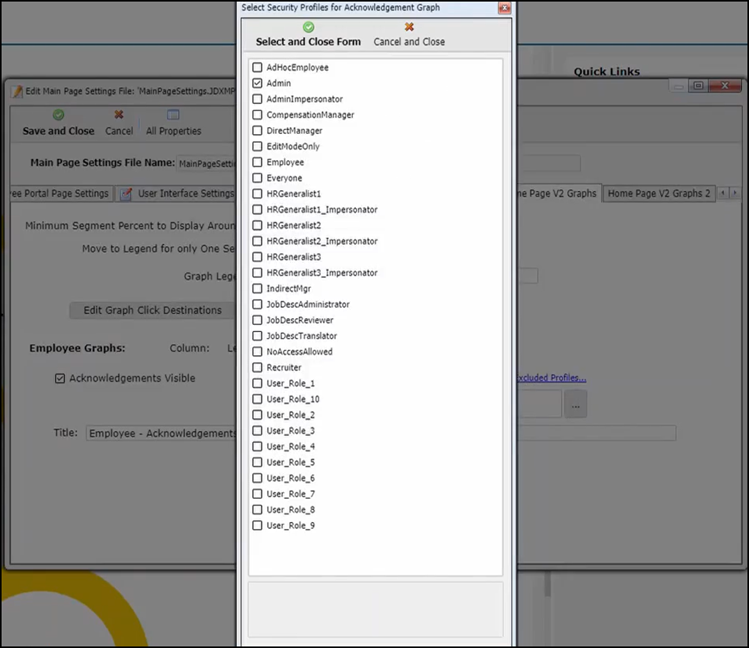This screenshot has height=648, width=749.
Task: Check the Recruiter profile checkbox
Action: (x=258, y=368)
